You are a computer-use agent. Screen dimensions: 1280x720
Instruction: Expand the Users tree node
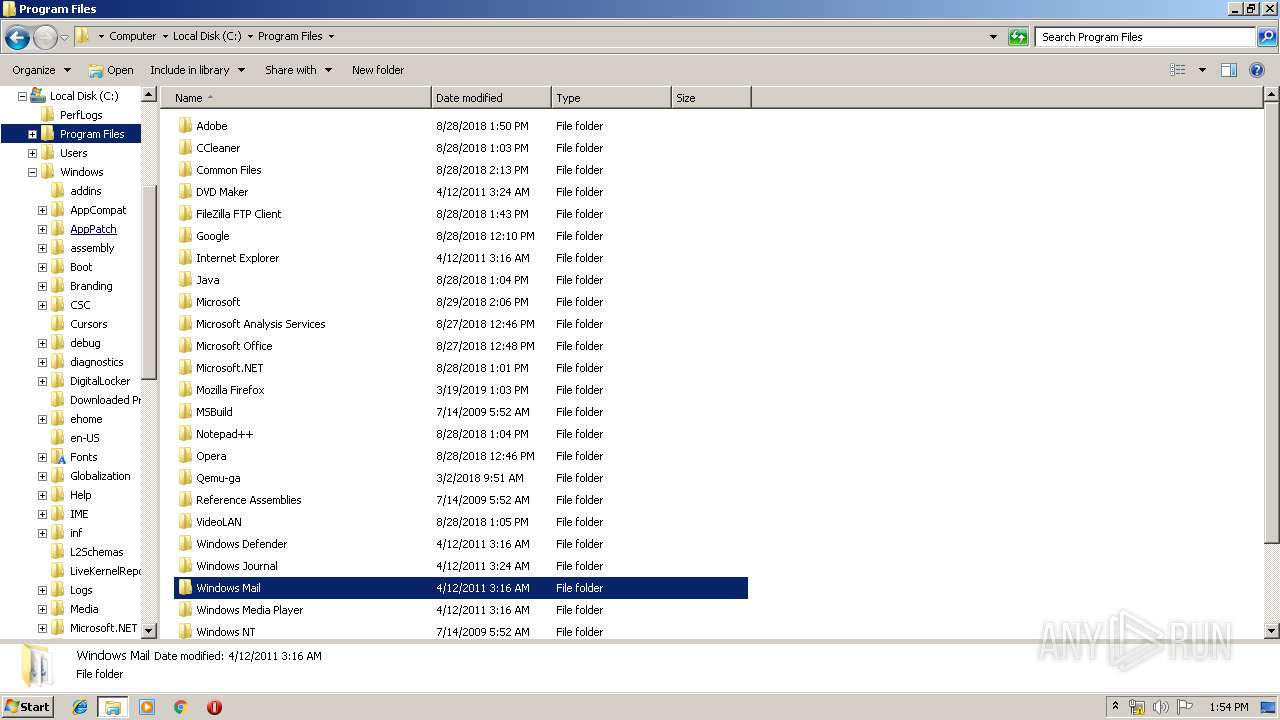click(32, 153)
